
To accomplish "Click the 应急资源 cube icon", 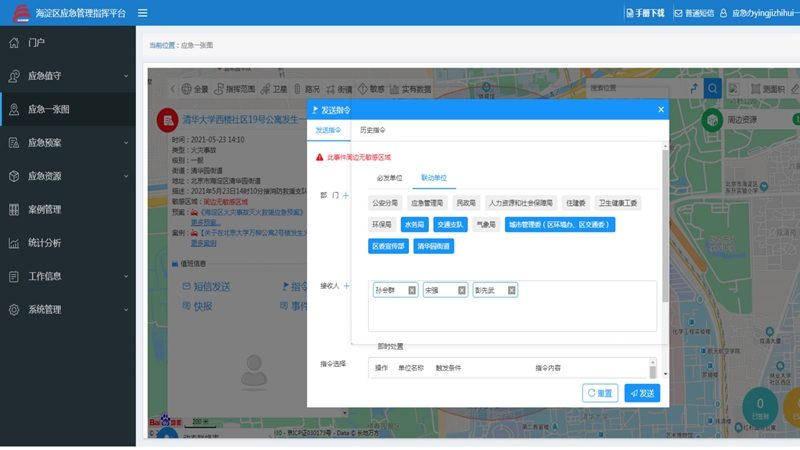I will pos(14,176).
